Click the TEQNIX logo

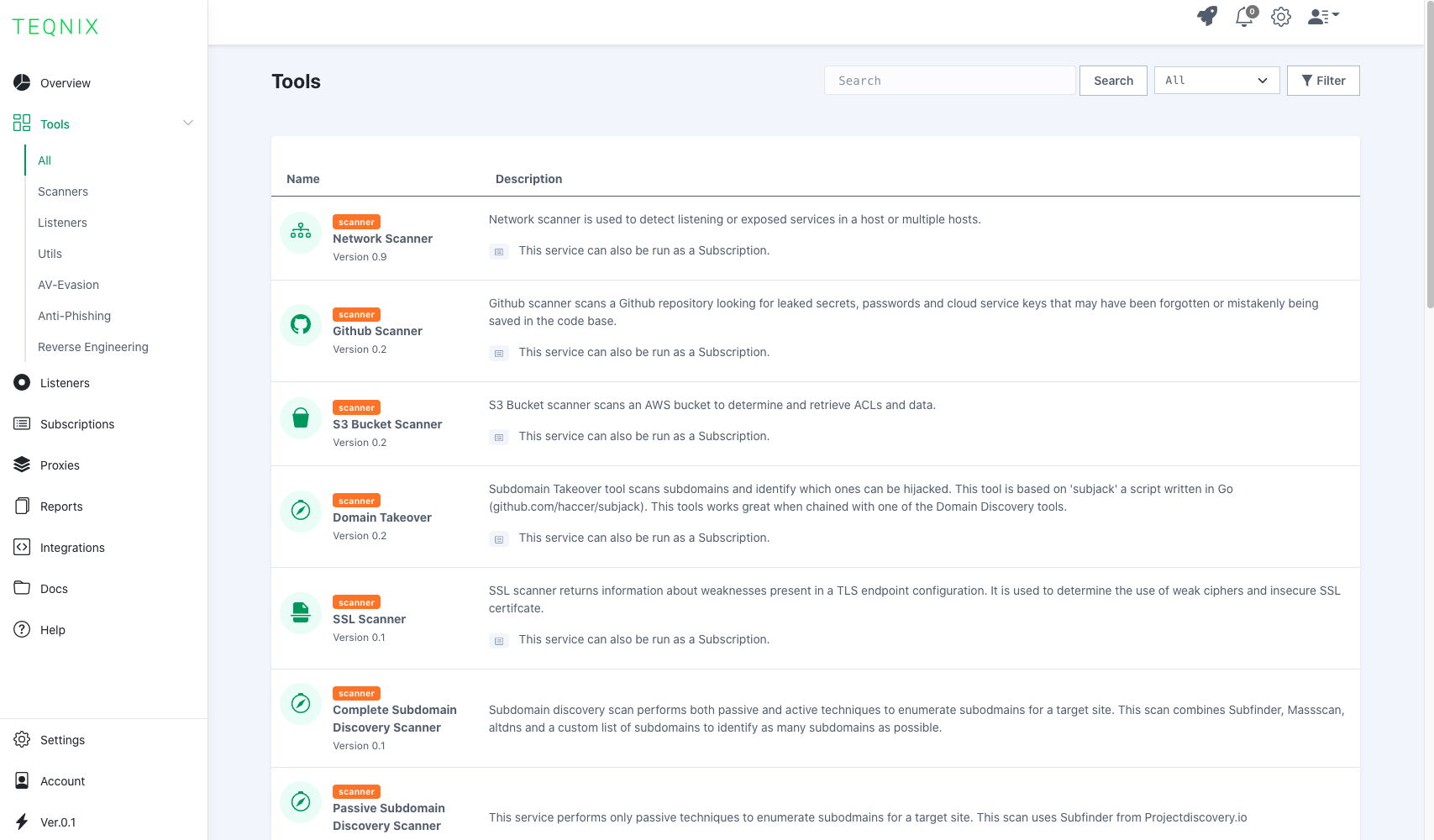coord(54,26)
